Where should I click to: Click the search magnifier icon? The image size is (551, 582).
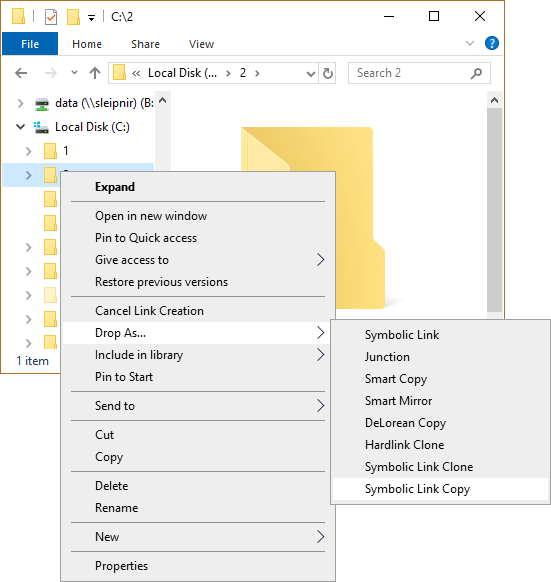(x=476, y=73)
